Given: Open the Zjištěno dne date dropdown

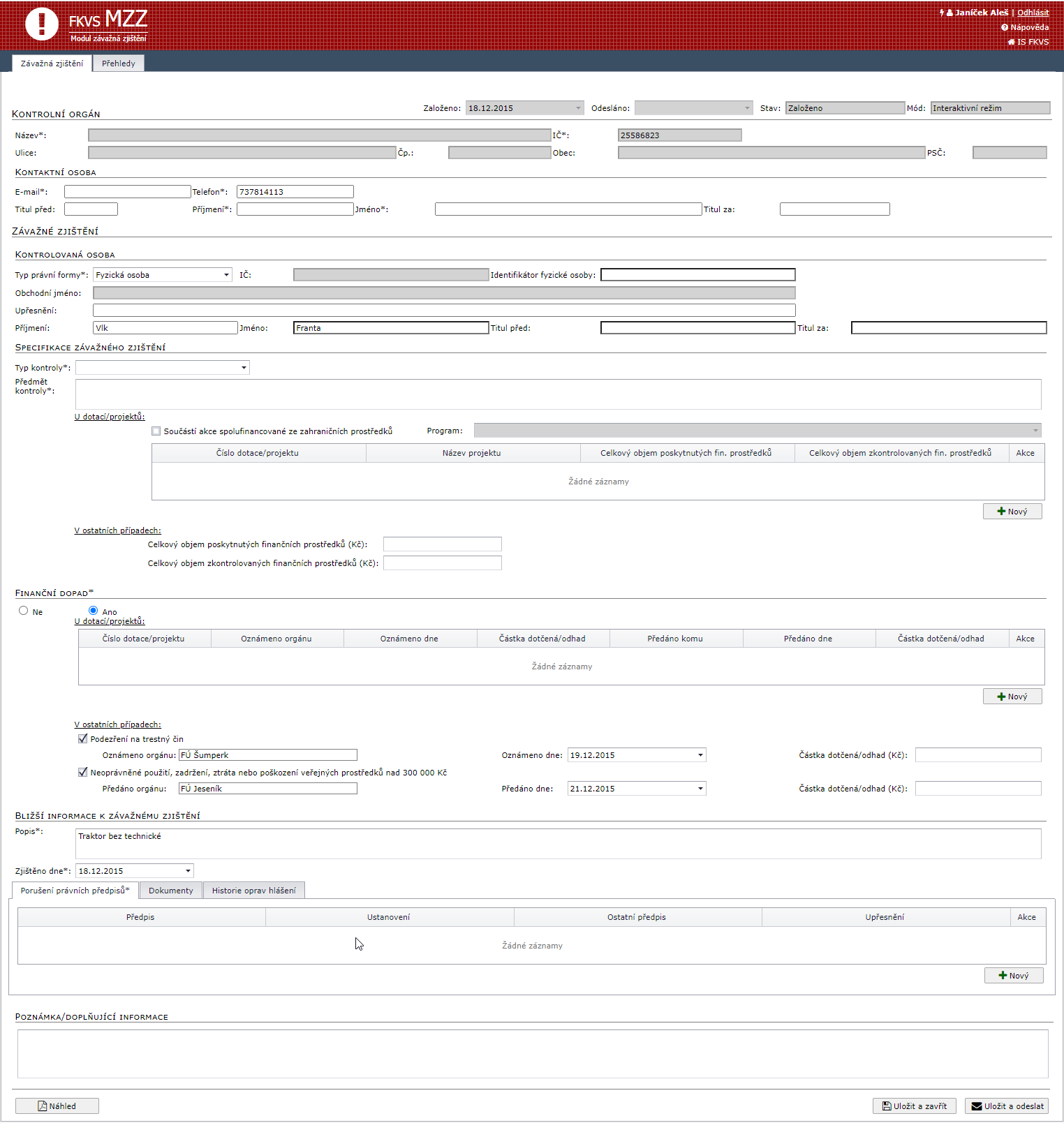Looking at the screenshot, I should [188, 871].
